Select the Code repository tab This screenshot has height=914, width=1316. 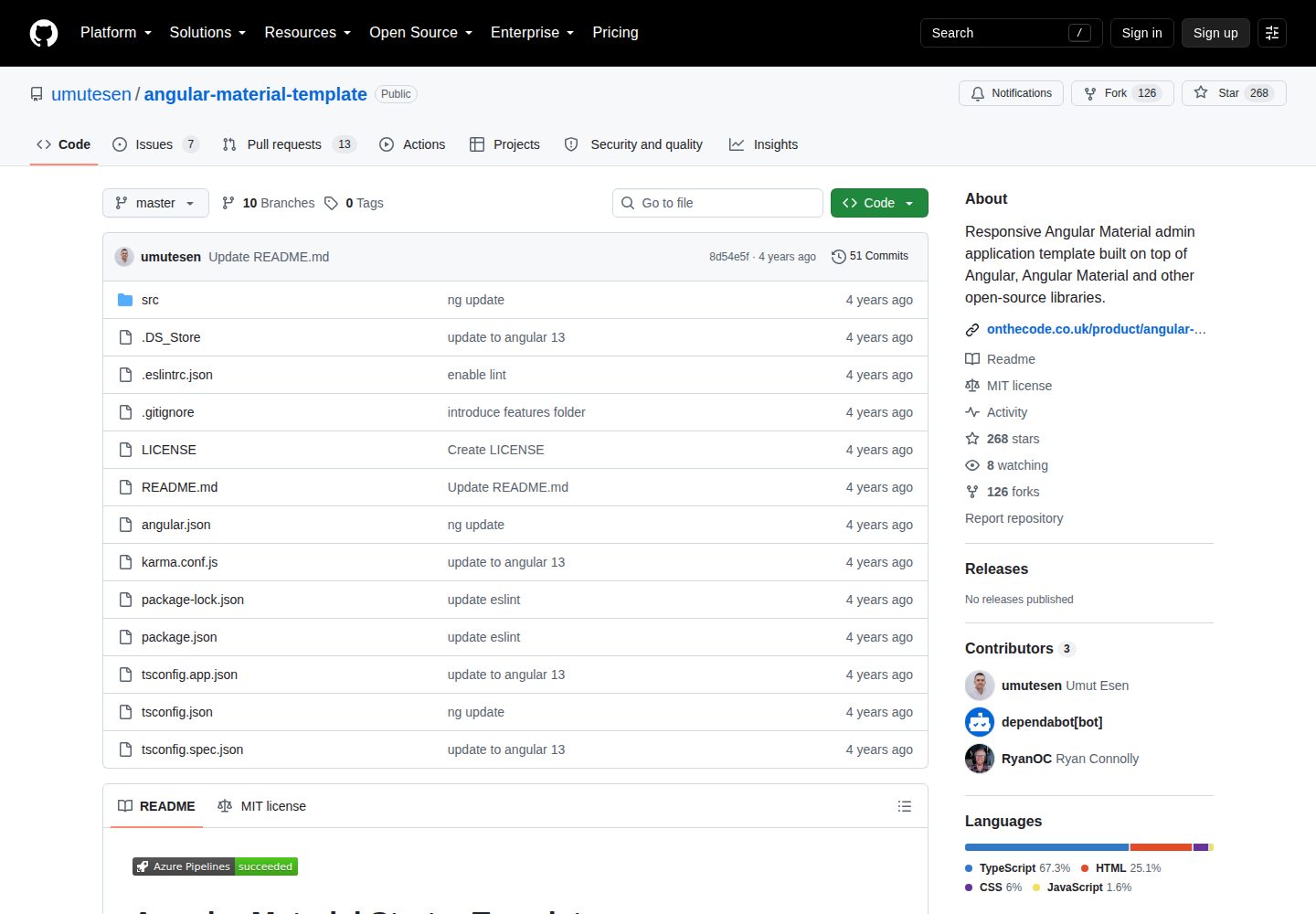[x=64, y=144]
